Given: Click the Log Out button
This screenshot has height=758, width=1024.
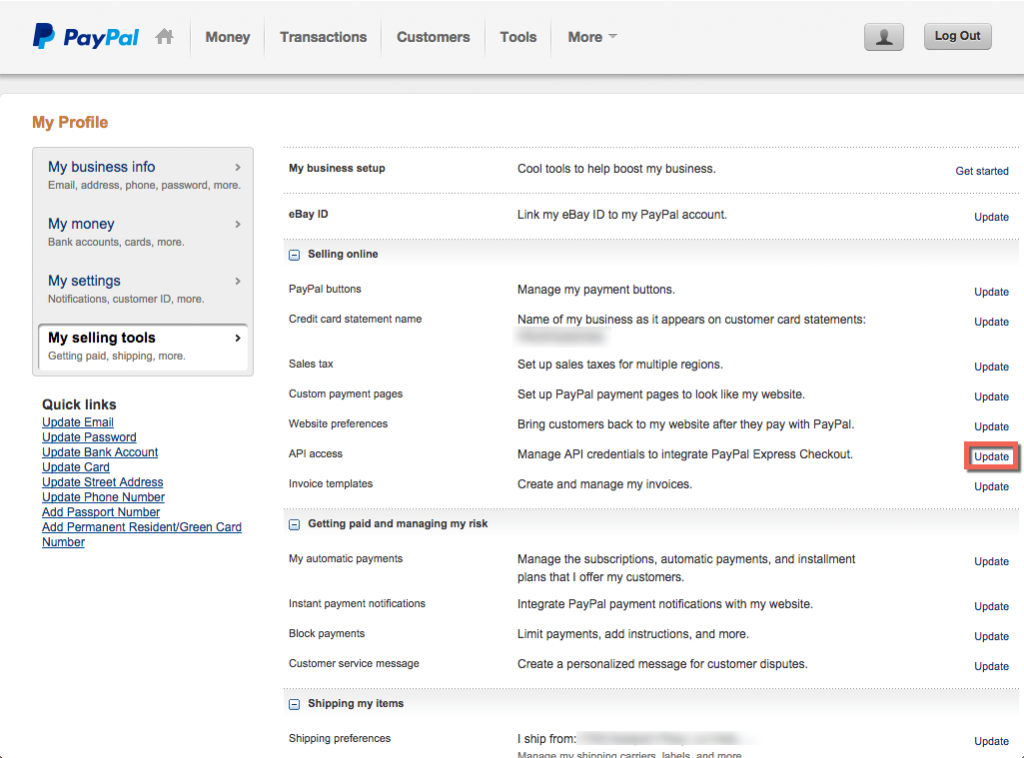Looking at the screenshot, I should [x=957, y=35].
